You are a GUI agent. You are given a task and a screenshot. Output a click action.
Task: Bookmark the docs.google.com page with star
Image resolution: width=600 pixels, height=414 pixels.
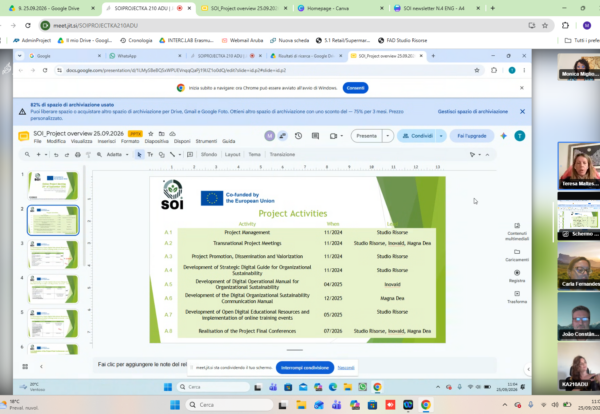point(477,70)
